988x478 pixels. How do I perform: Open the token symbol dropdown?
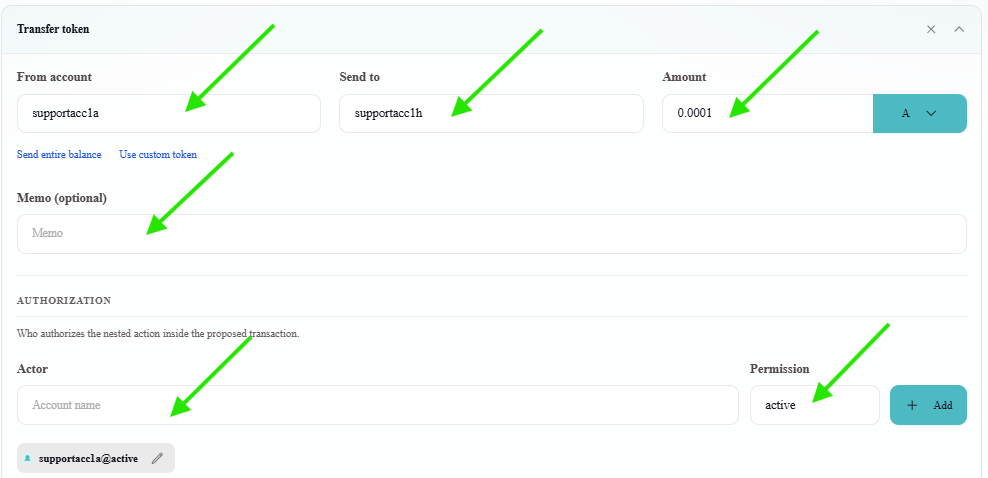point(920,113)
